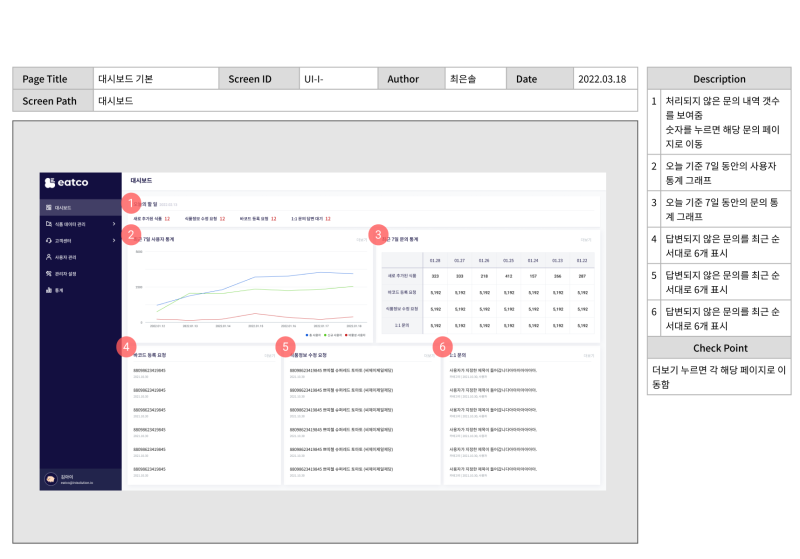800x559 pixels.
Task: Click the user profile avatar at sidebar bottom
Action: (x=50, y=480)
